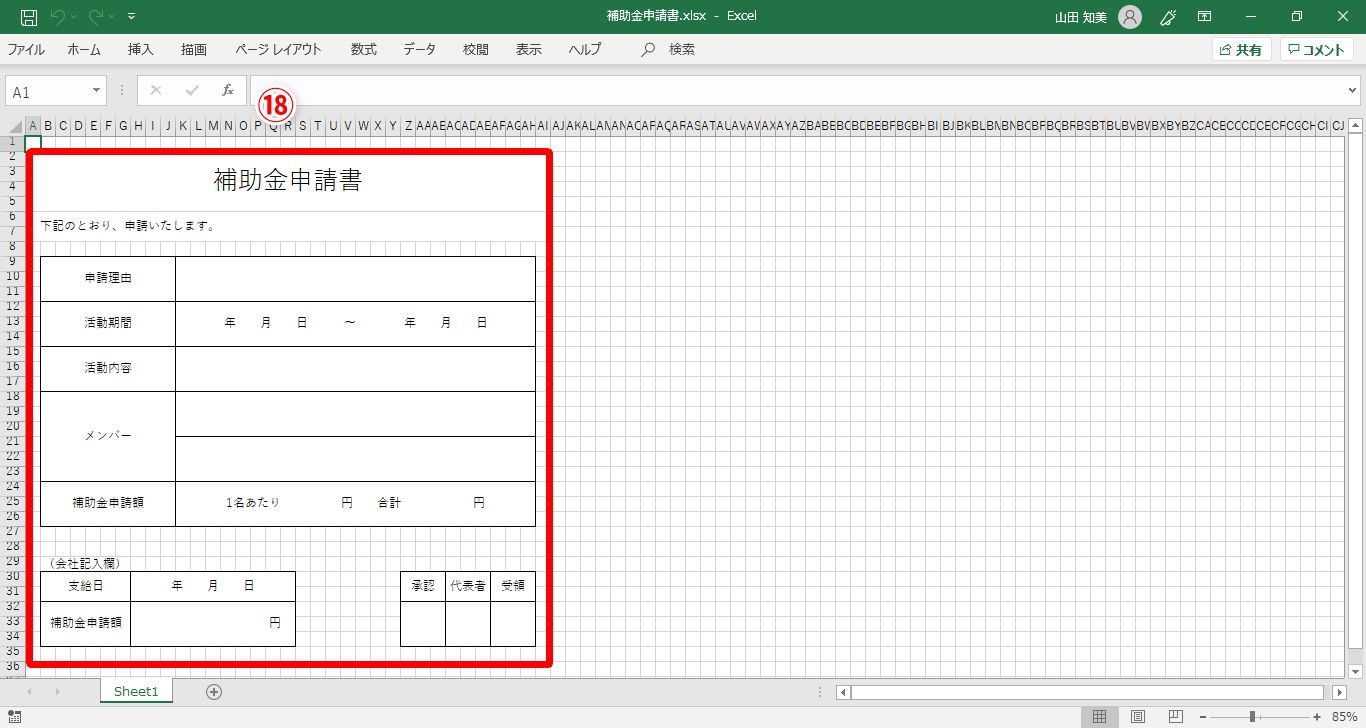The image size is (1366, 728).
Task: Open the ヘルプ ribbon tab
Action: tap(585, 49)
